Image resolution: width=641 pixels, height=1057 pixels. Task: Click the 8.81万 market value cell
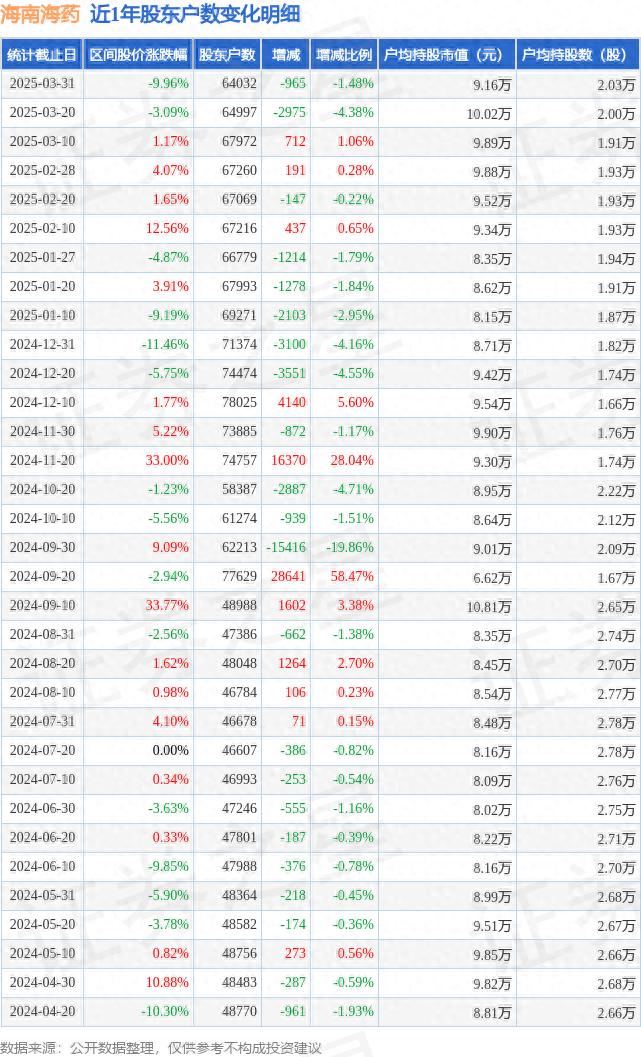(492, 1013)
